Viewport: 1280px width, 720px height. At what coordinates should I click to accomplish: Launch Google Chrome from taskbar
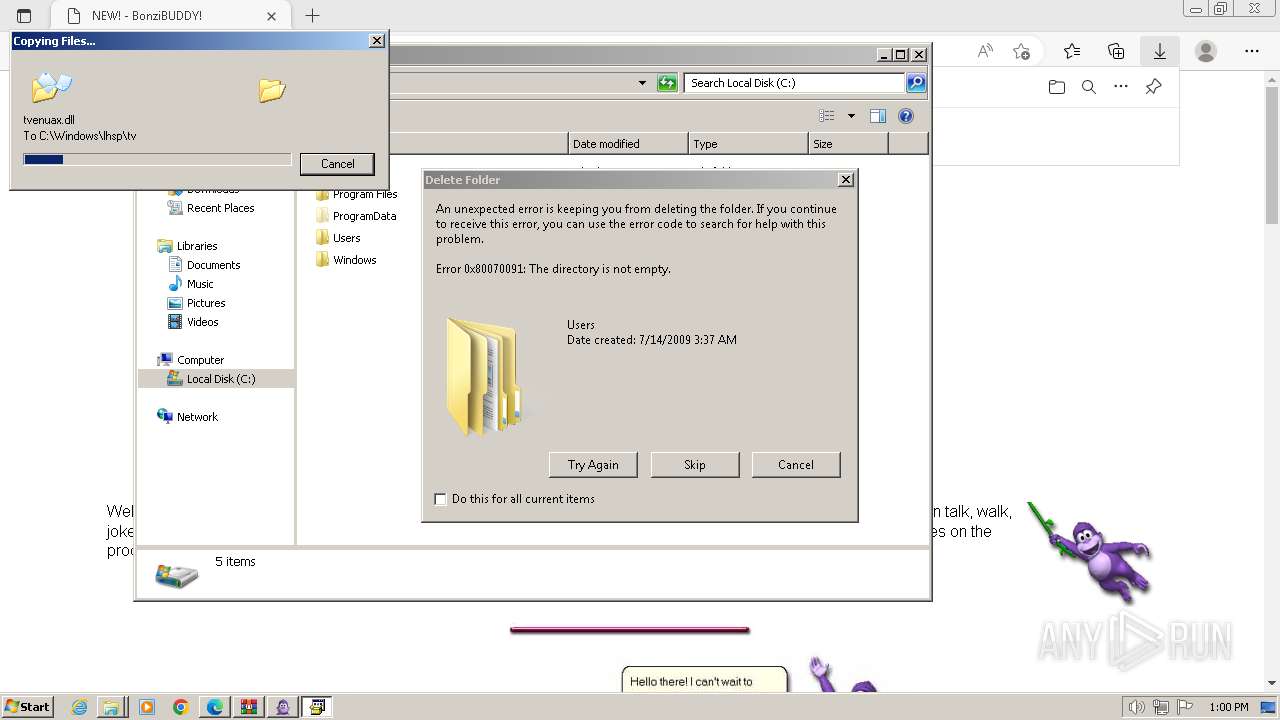(x=181, y=707)
